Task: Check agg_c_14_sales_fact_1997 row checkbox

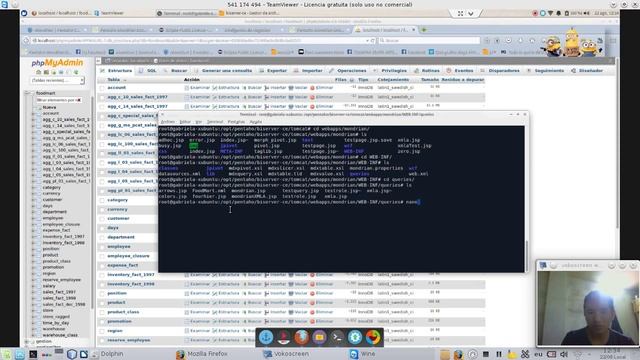Action: (x=102, y=107)
